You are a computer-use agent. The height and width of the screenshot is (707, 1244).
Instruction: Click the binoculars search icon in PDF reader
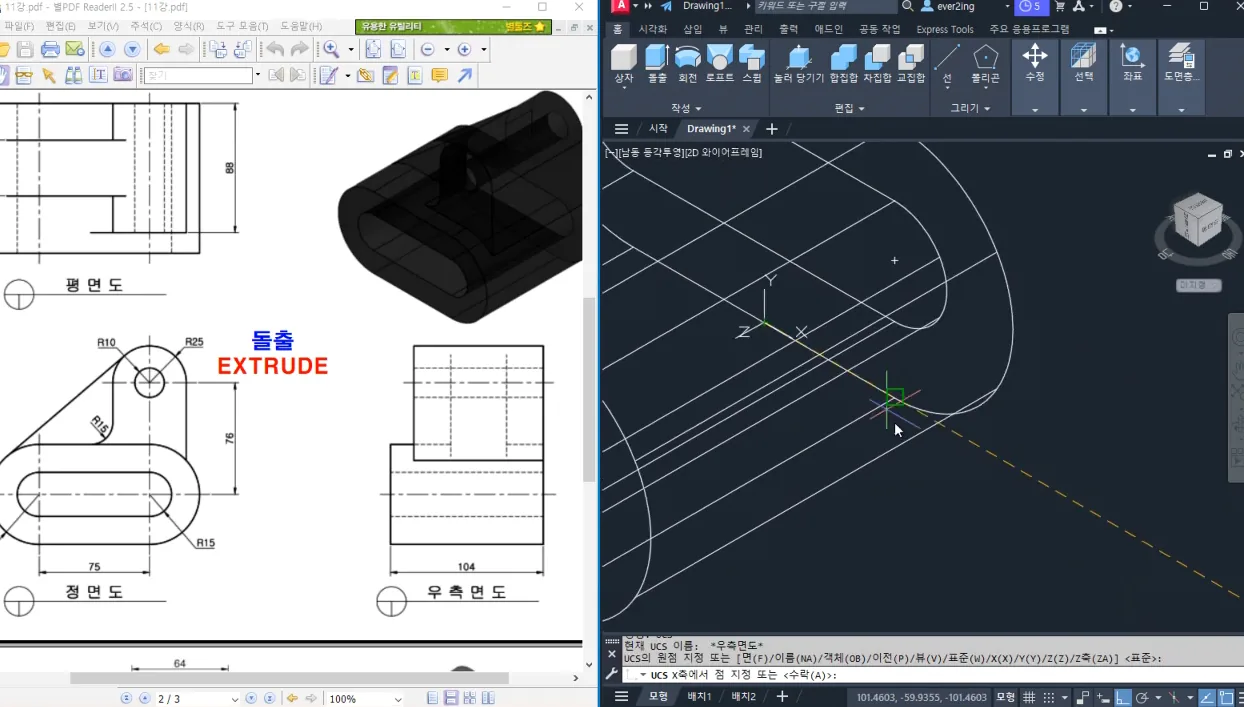[x=74, y=75]
